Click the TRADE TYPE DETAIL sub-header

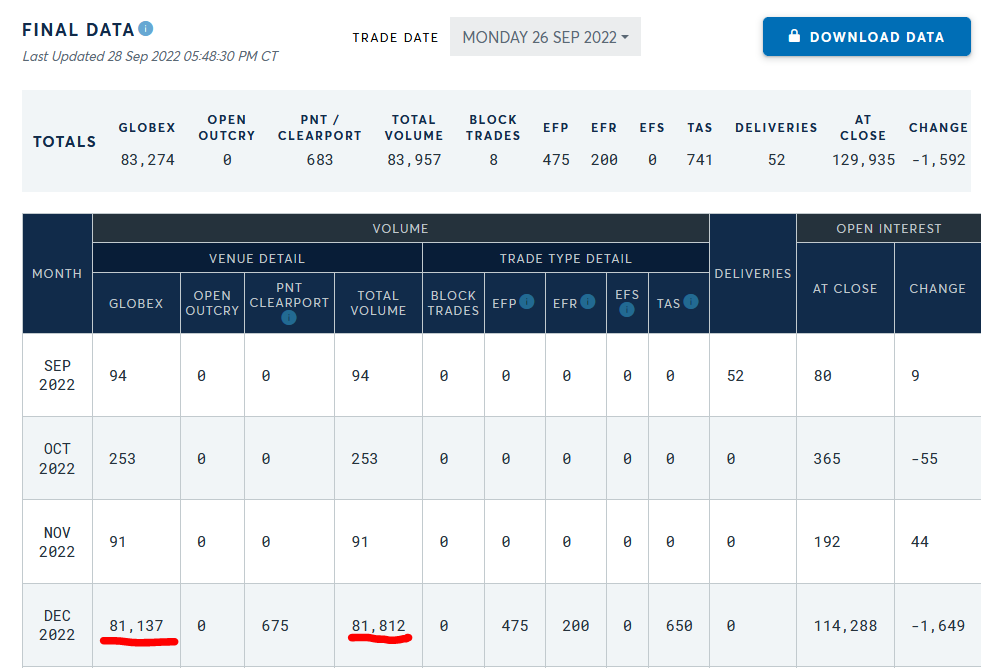tap(566, 258)
